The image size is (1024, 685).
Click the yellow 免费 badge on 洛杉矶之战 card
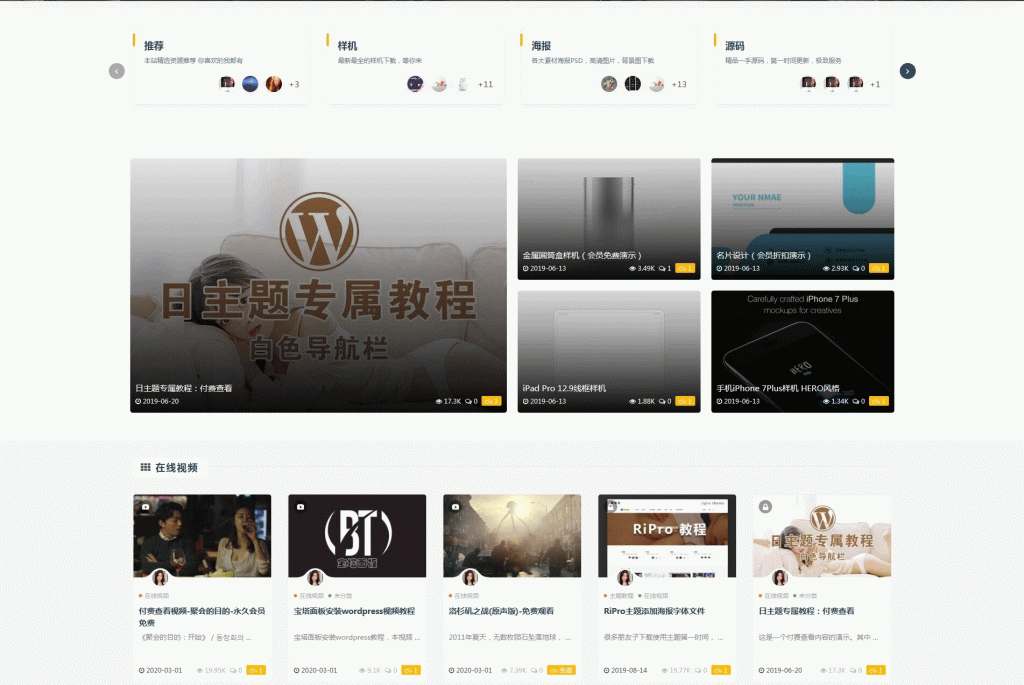pos(562,670)
